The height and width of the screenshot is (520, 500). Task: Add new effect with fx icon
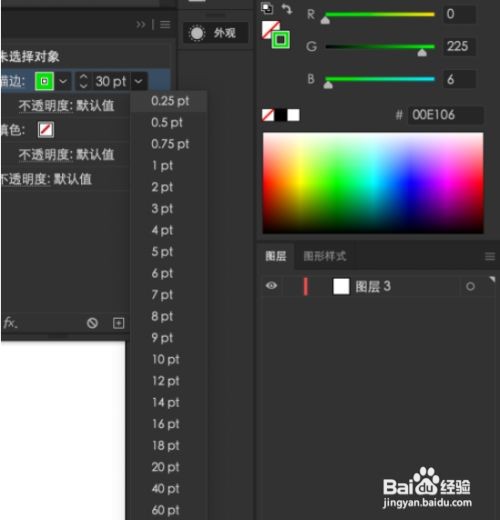[10, 323]
